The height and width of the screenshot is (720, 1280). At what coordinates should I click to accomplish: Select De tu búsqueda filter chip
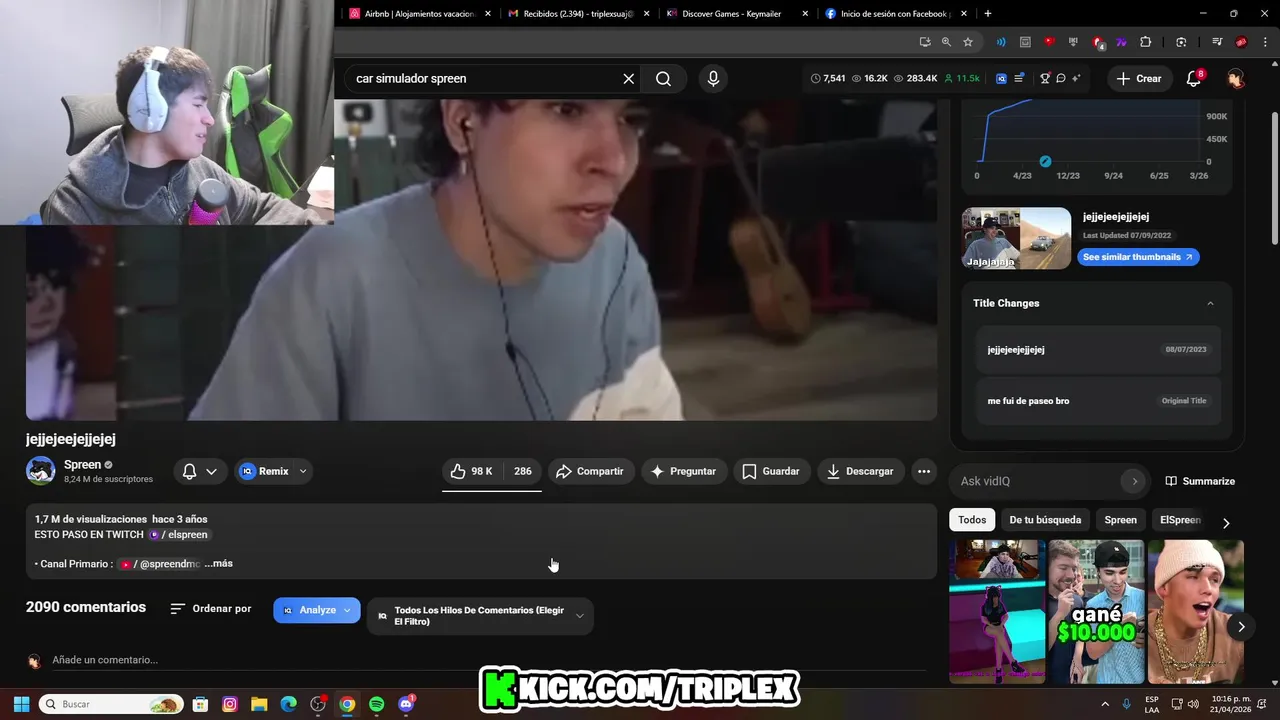click(1045, 520)
